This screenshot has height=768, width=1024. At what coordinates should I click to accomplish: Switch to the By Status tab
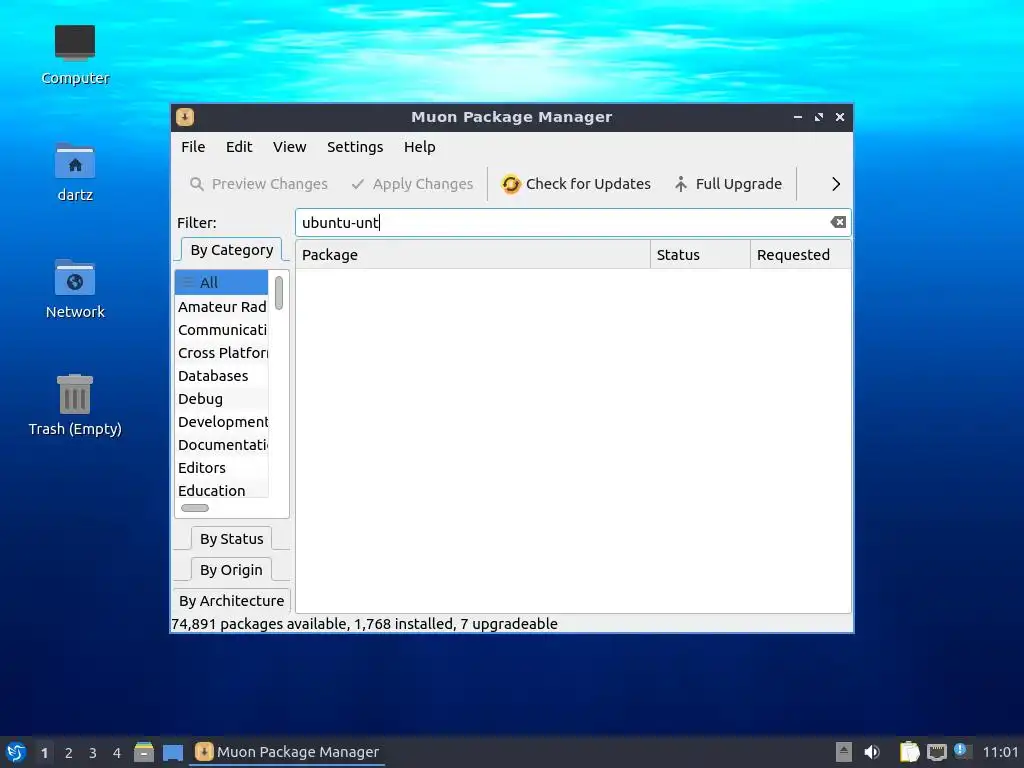(232, 539)
